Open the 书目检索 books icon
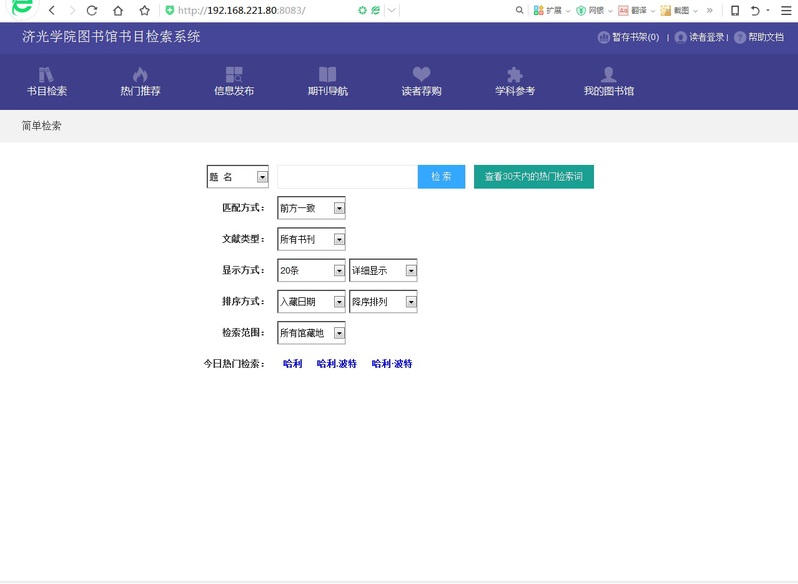The image size is (798, 584). [46, 75]
